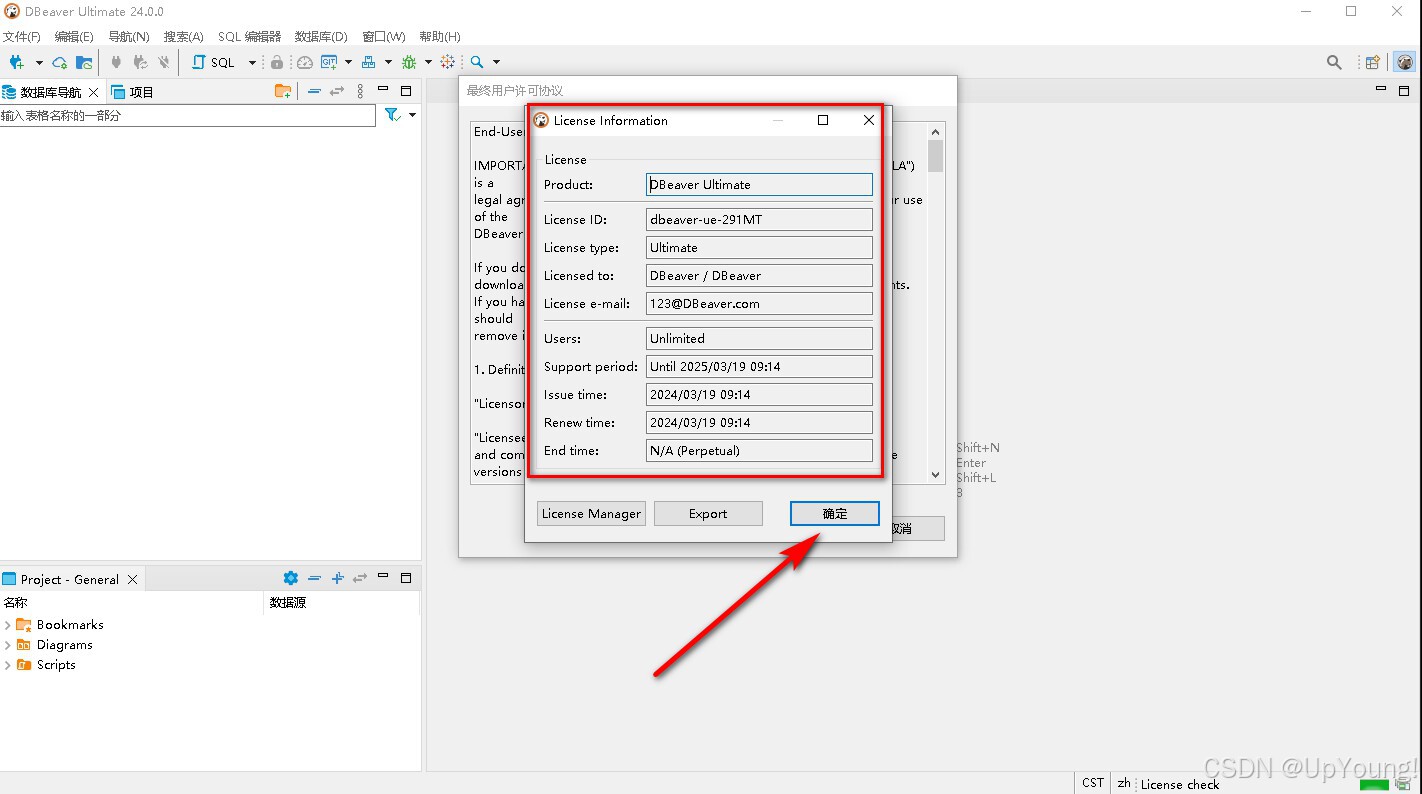Screen dimensions: 1422x794
Task: Expand the Diagrams tree node
Action: pyautogui.click(x=8, y=645)
